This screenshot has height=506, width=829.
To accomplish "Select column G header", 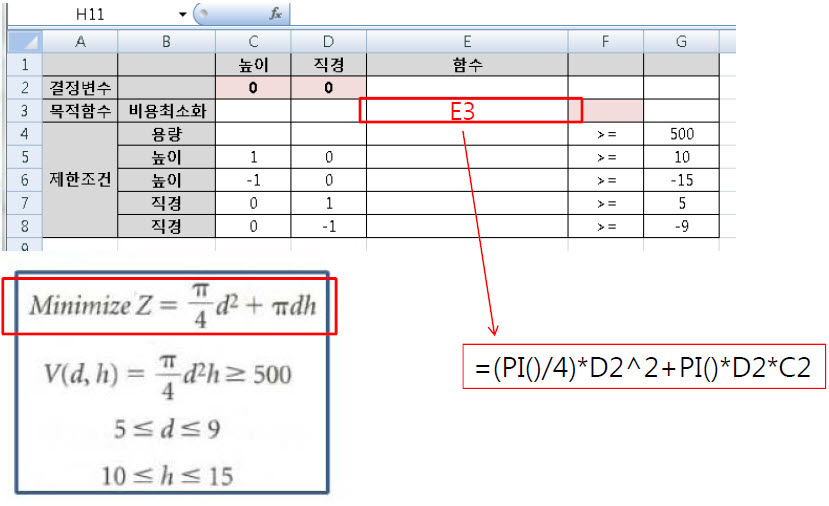I will pyautogui.click(x=681, y=41).
